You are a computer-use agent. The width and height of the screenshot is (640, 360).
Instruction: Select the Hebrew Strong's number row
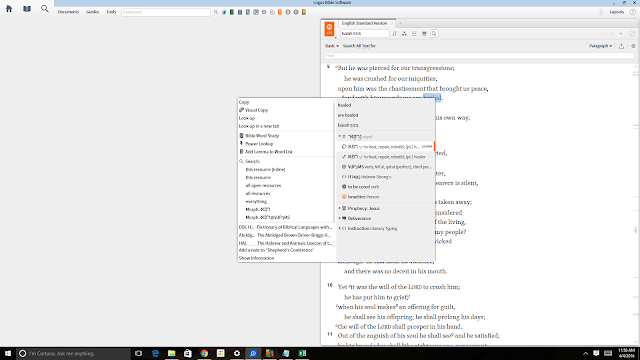(386, 177)
